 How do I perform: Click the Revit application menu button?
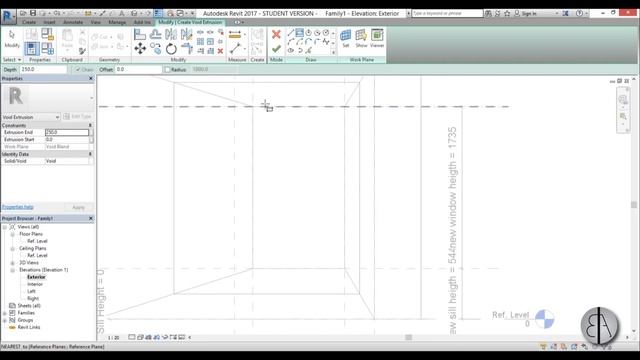[8, 16]
